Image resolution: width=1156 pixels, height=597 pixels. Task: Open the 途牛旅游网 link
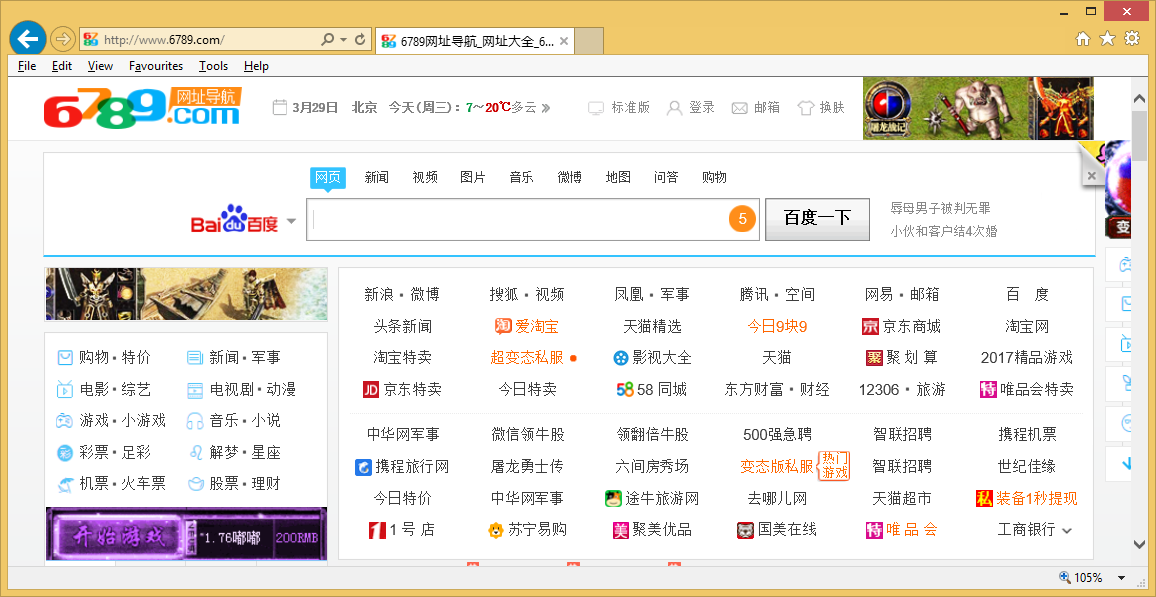pyautogui.click(x=652, y=499)
